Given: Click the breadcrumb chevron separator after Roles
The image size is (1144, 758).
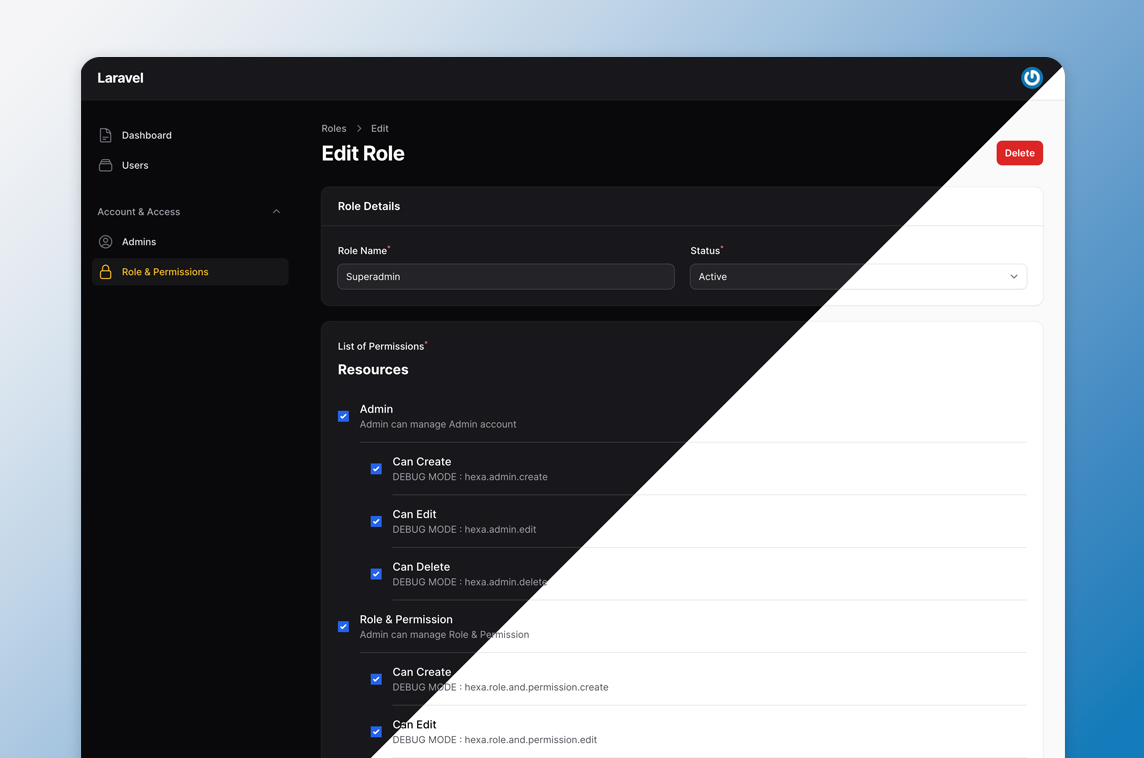Looking at the screenshot, I should tap(359, 128).
